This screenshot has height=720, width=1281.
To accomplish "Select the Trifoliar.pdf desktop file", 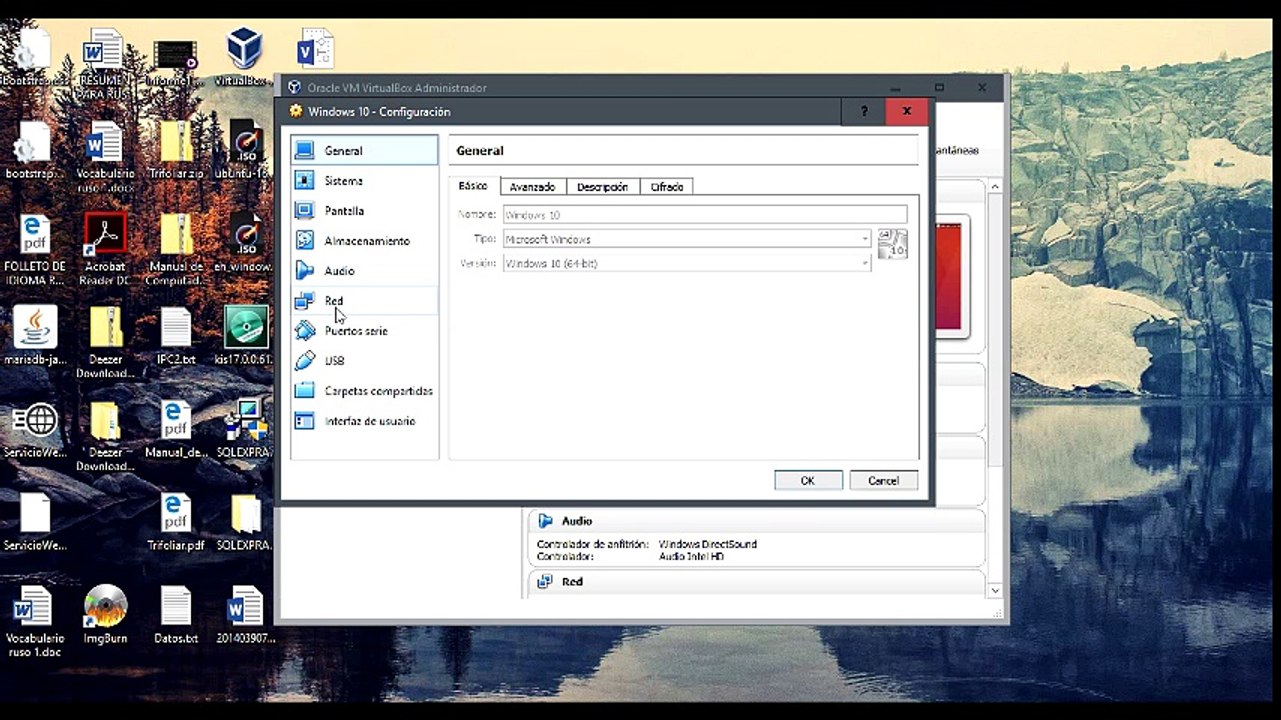I will 176,522.
